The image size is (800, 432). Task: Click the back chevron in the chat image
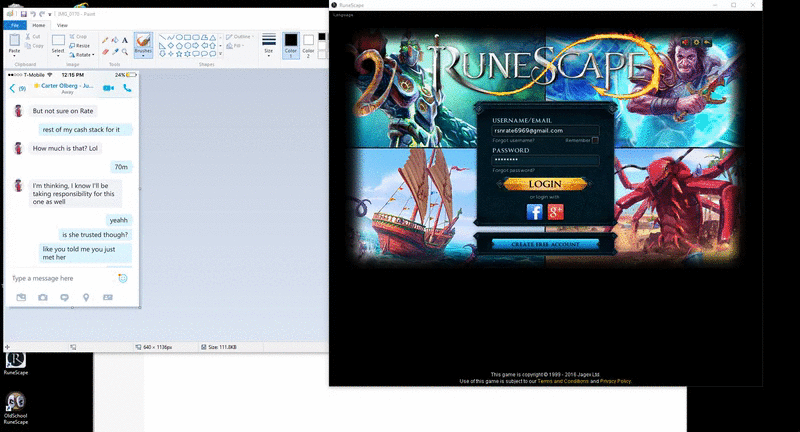tap(12, 88)
